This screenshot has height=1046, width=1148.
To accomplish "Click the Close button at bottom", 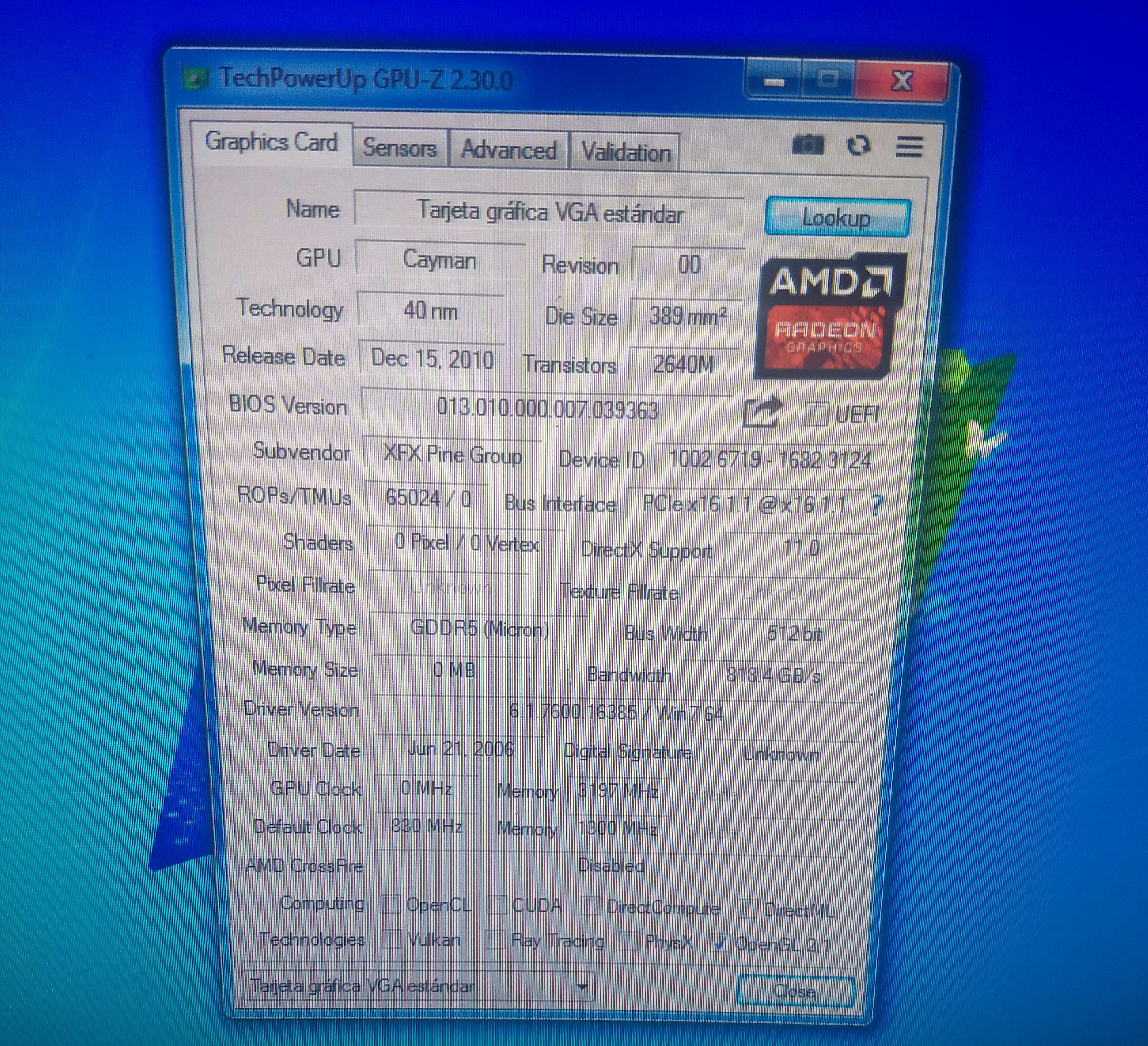I will tap(795, 991).
